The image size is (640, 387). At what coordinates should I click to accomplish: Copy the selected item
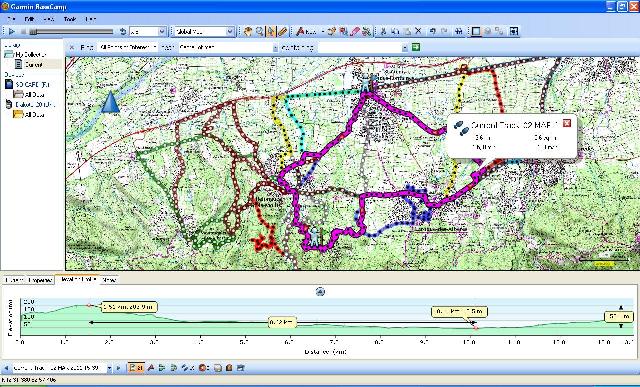pyautogui.click(x=395, y=31)
